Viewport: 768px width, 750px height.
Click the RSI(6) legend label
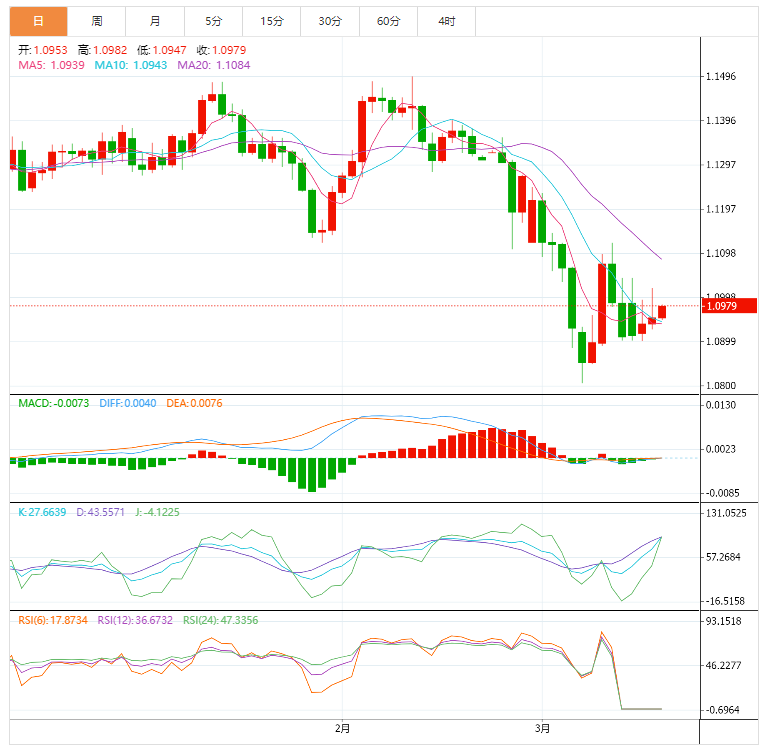pyautogui.click(x=53, y=620)
